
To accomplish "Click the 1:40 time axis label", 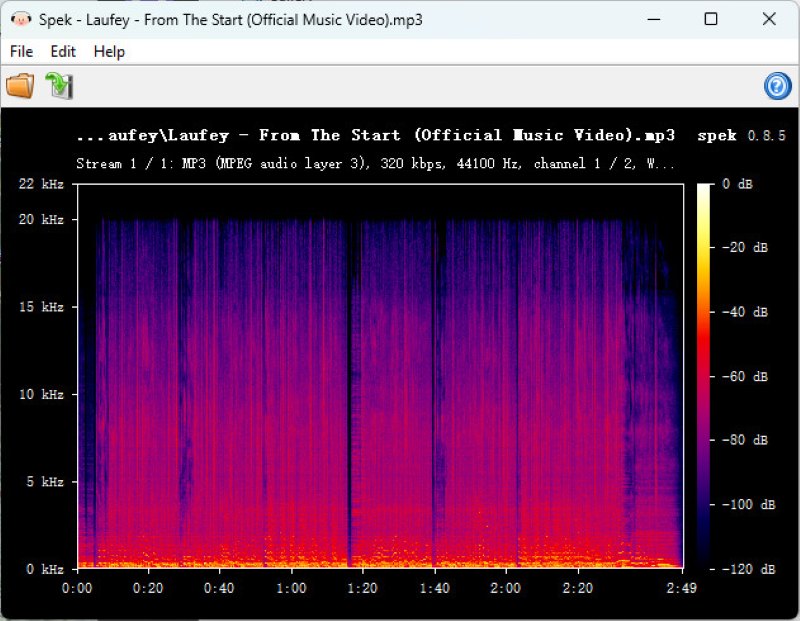I will pos(435,588).
